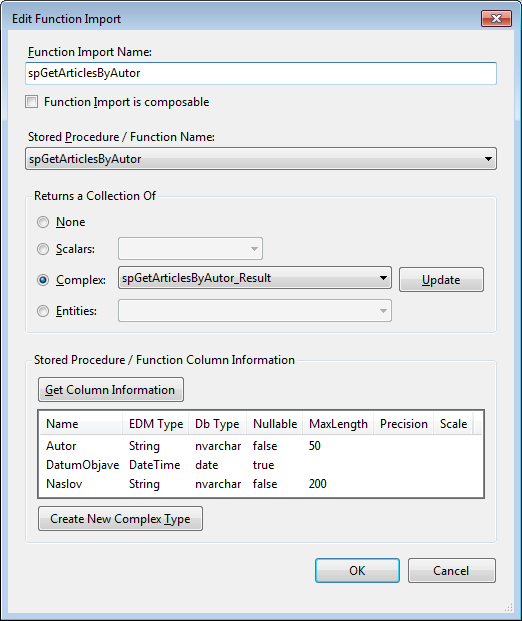Confirm with the OK button
This screenshot has width=522, height=621.
[x=357, y=571]
